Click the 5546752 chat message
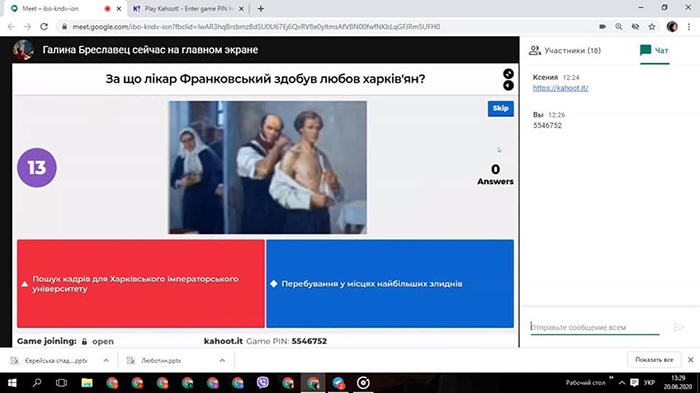The height and width of the screenshot is (393, 700). [547, 125]
